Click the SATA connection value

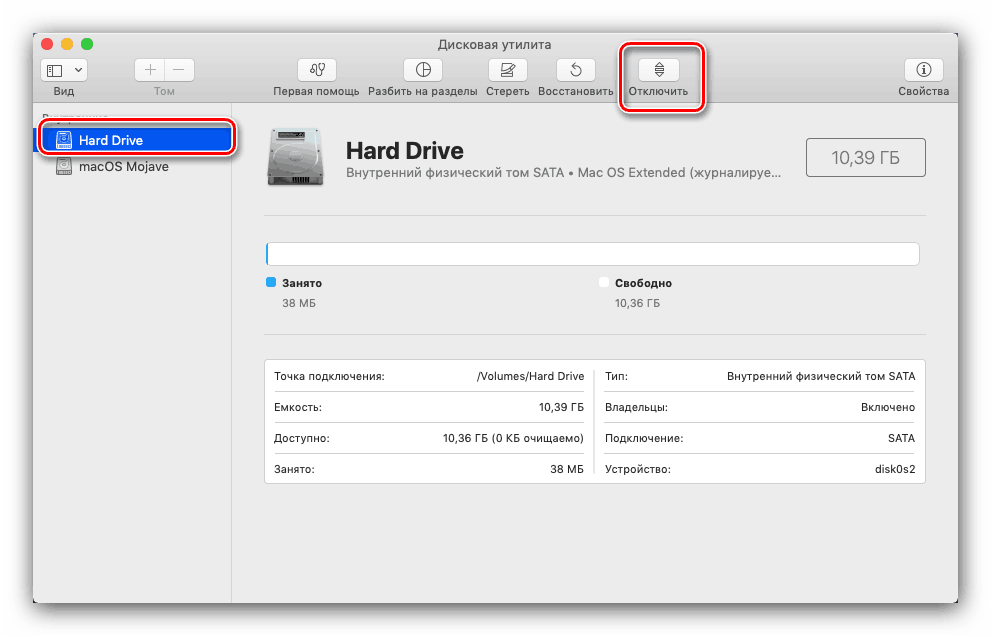901,438
